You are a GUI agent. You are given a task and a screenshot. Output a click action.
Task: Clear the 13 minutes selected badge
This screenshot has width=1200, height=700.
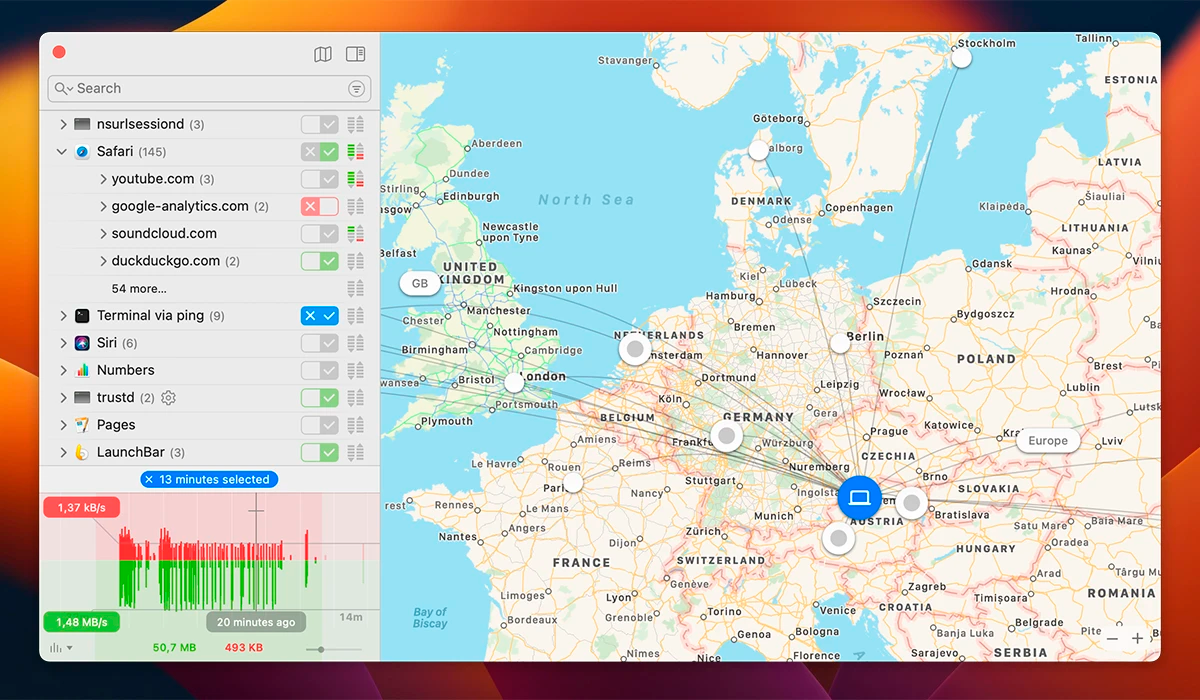pyautogui.click(x=149, y=480)
